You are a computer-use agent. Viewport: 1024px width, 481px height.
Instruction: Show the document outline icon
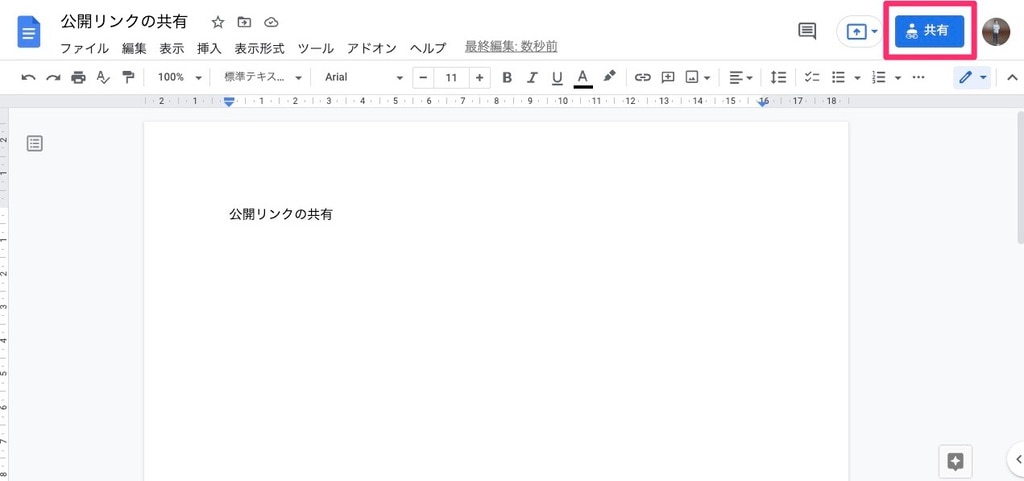pos(35,144)
